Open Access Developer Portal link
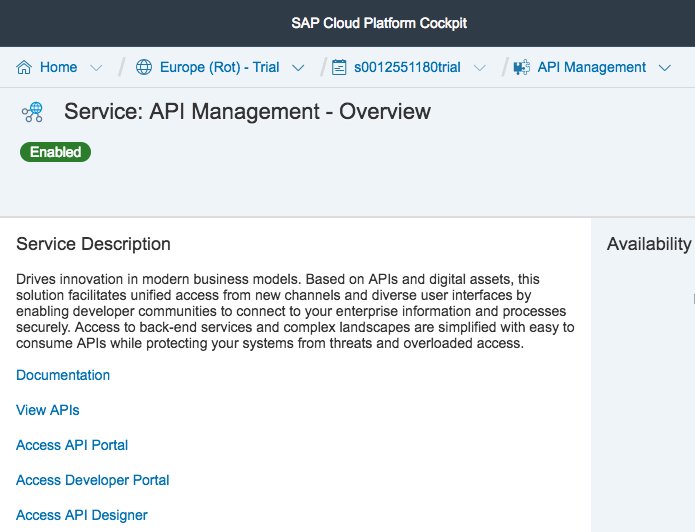Screen dimensions: 695x532 [x=93, y=480]
